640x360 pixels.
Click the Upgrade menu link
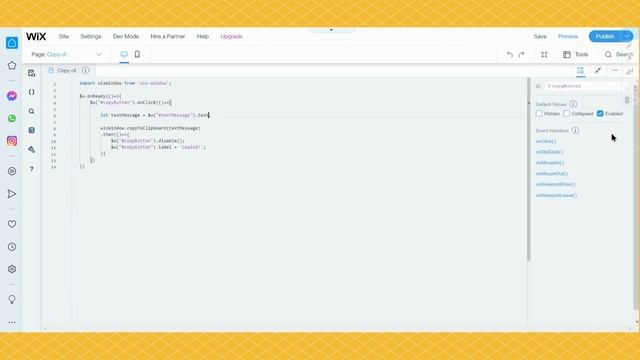(231, 36)
